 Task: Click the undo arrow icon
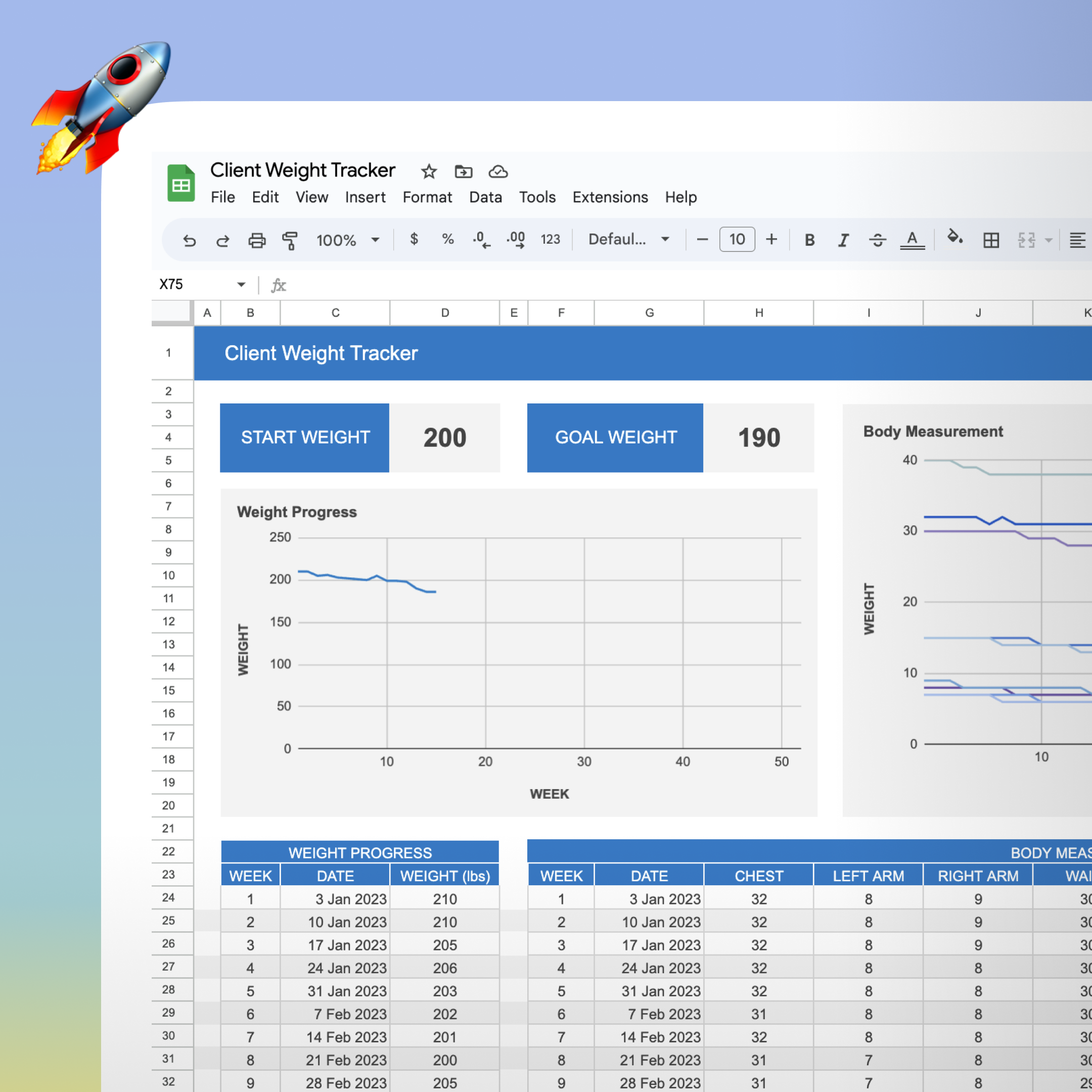[190, 240]
